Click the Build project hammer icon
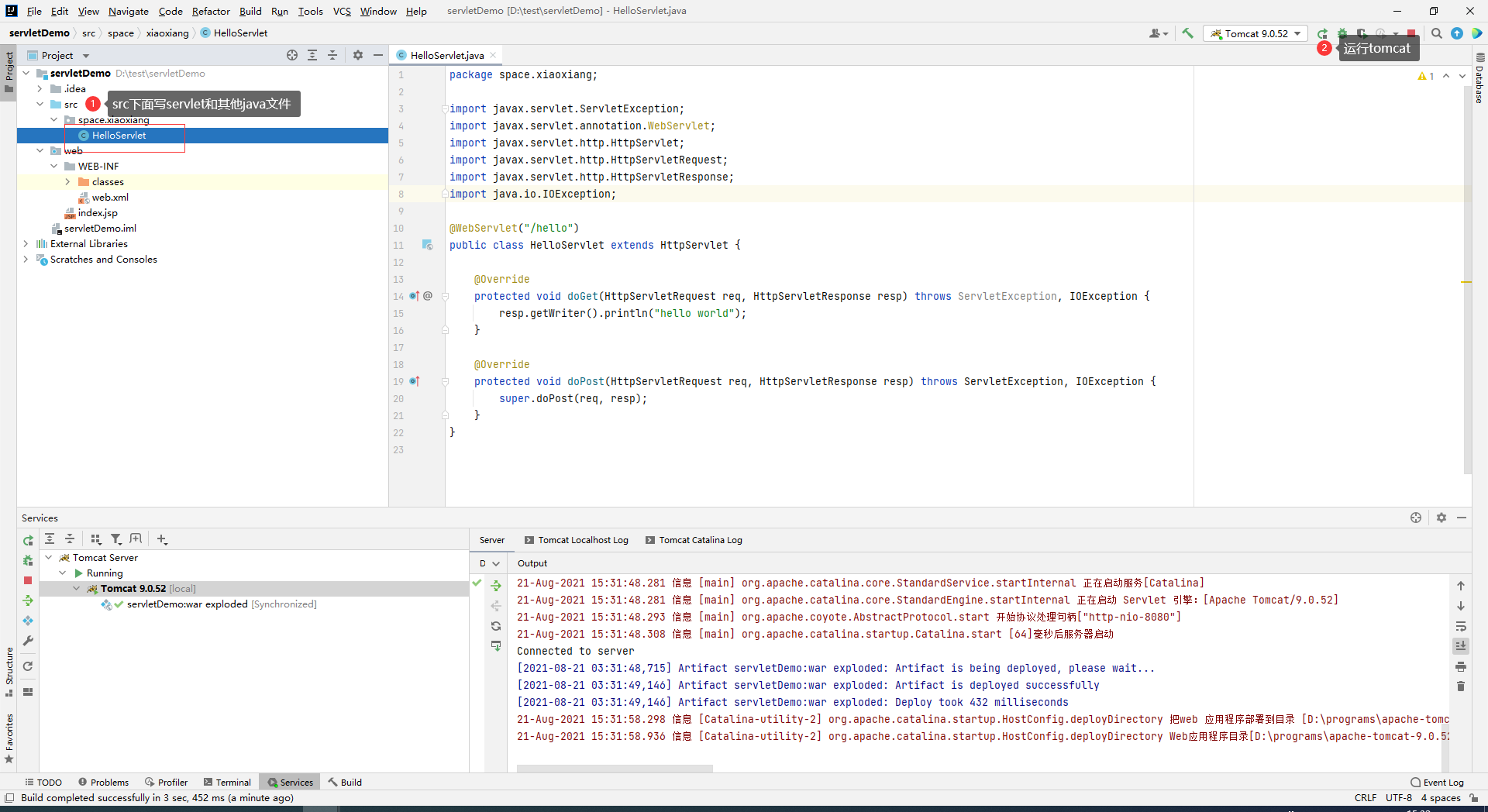The width and height of the screenshot is (1488, 812). 1187,33
